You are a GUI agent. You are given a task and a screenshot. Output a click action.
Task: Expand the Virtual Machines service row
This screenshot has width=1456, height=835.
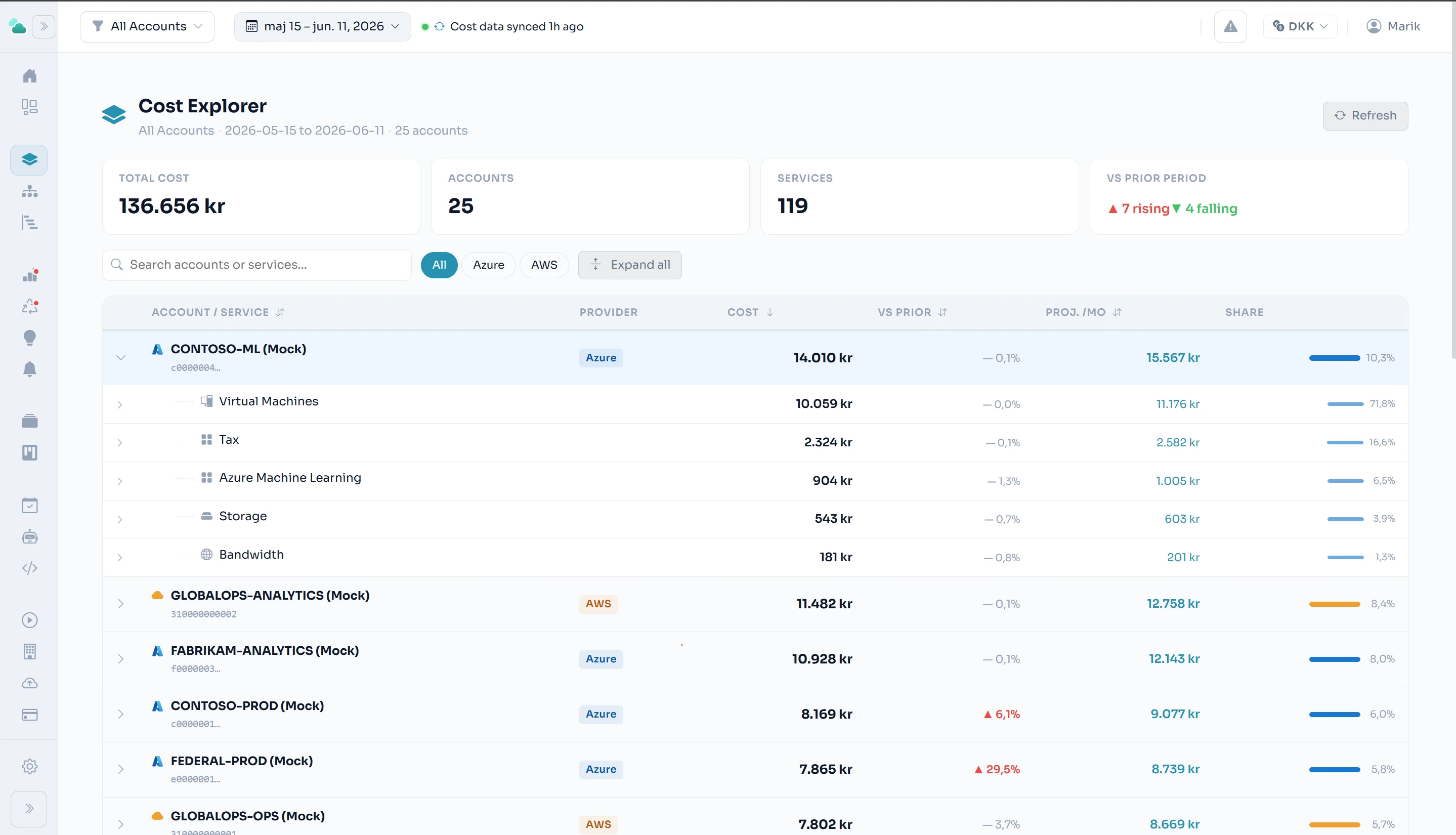120,405
